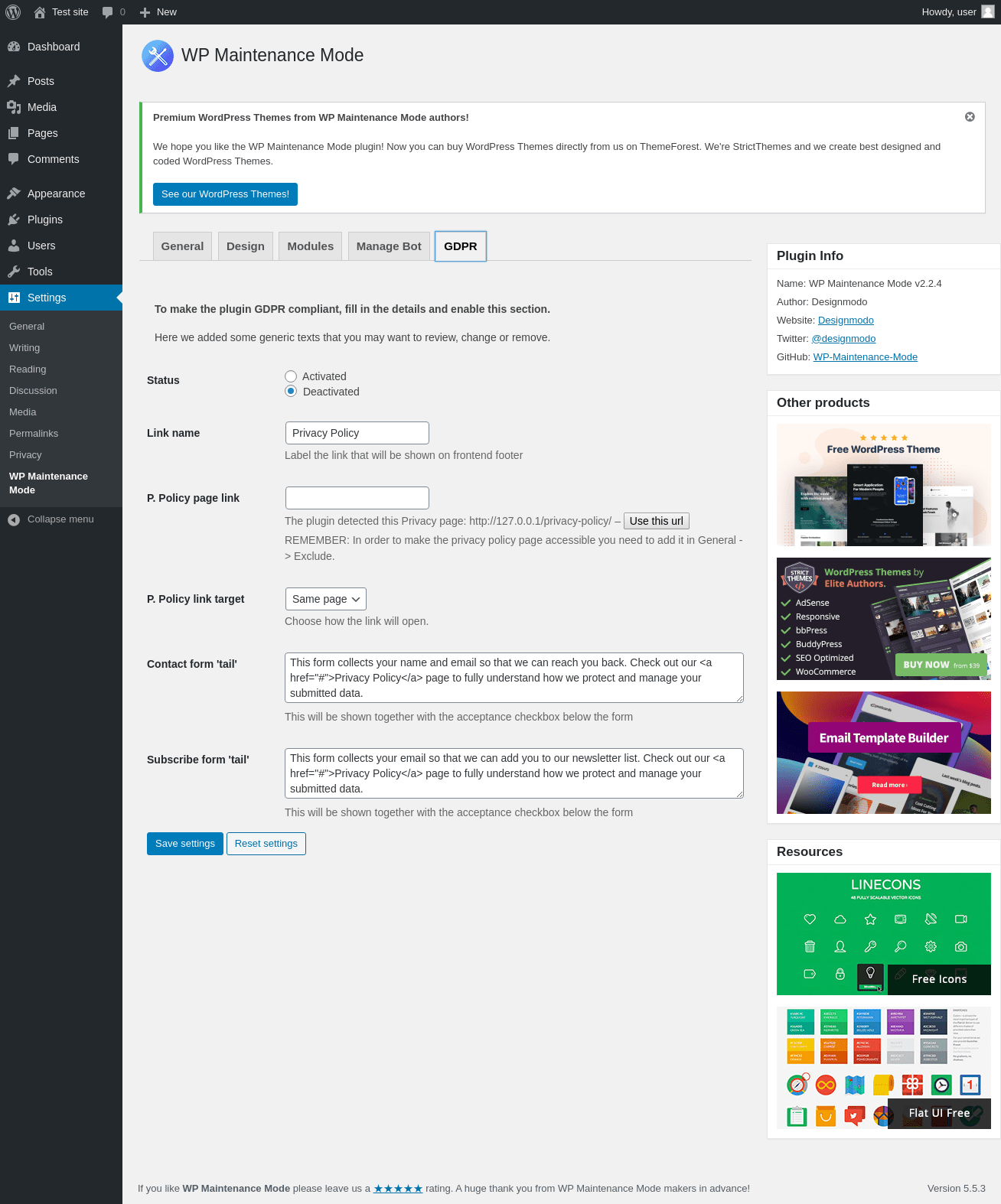
Task: Select the Activated status radio
Action: (x=291, y=376)
